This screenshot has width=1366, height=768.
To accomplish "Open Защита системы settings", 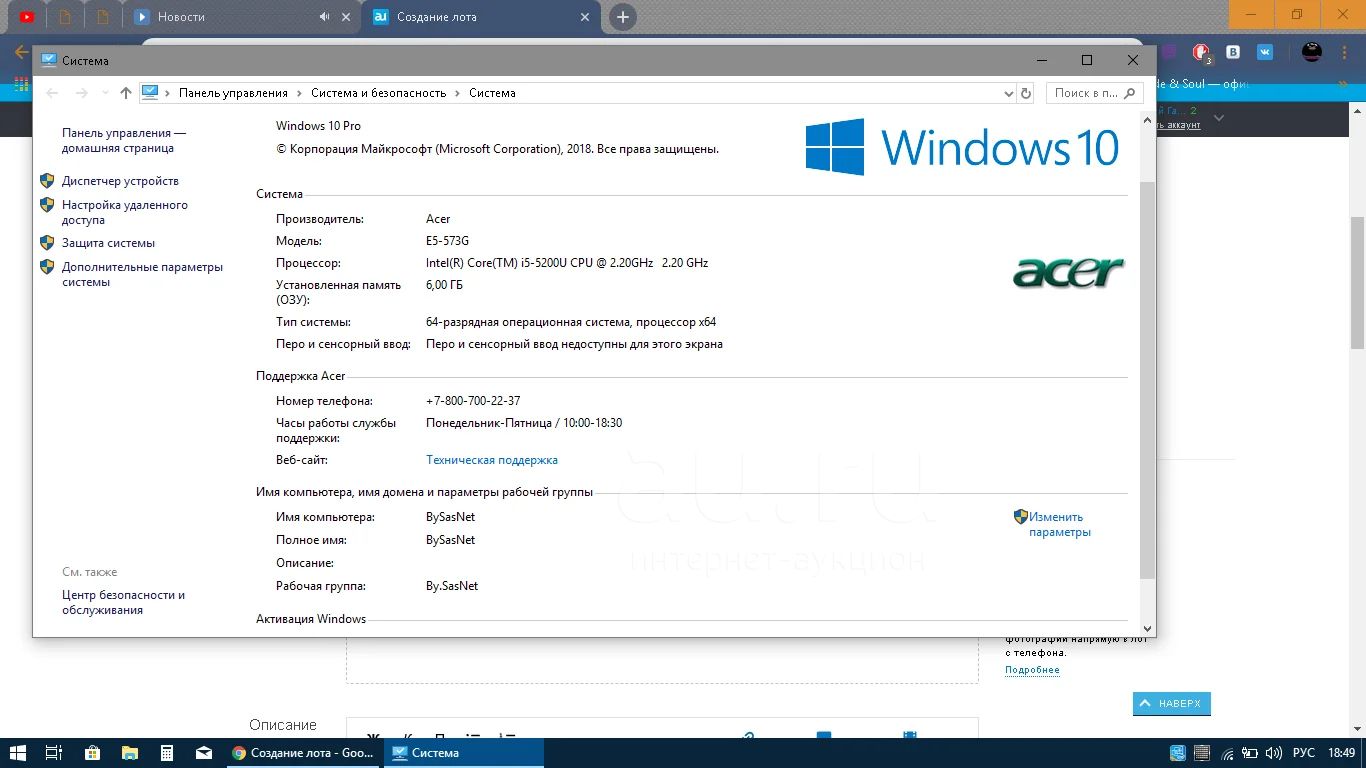I will (x=108, y=243).
